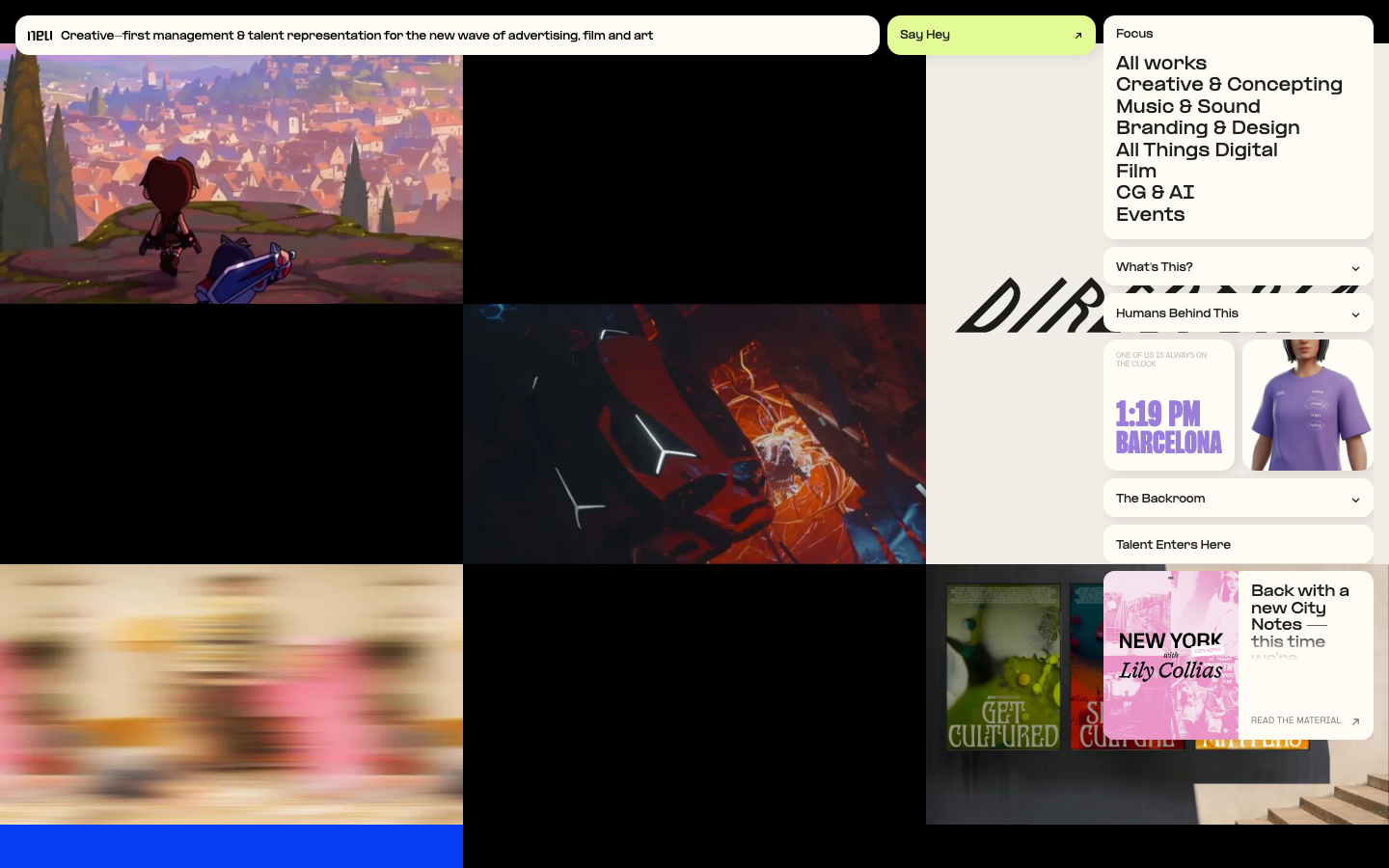Choose the Events filter
This screenshot has height=868, width=1389.
(x=1150, y=214)
